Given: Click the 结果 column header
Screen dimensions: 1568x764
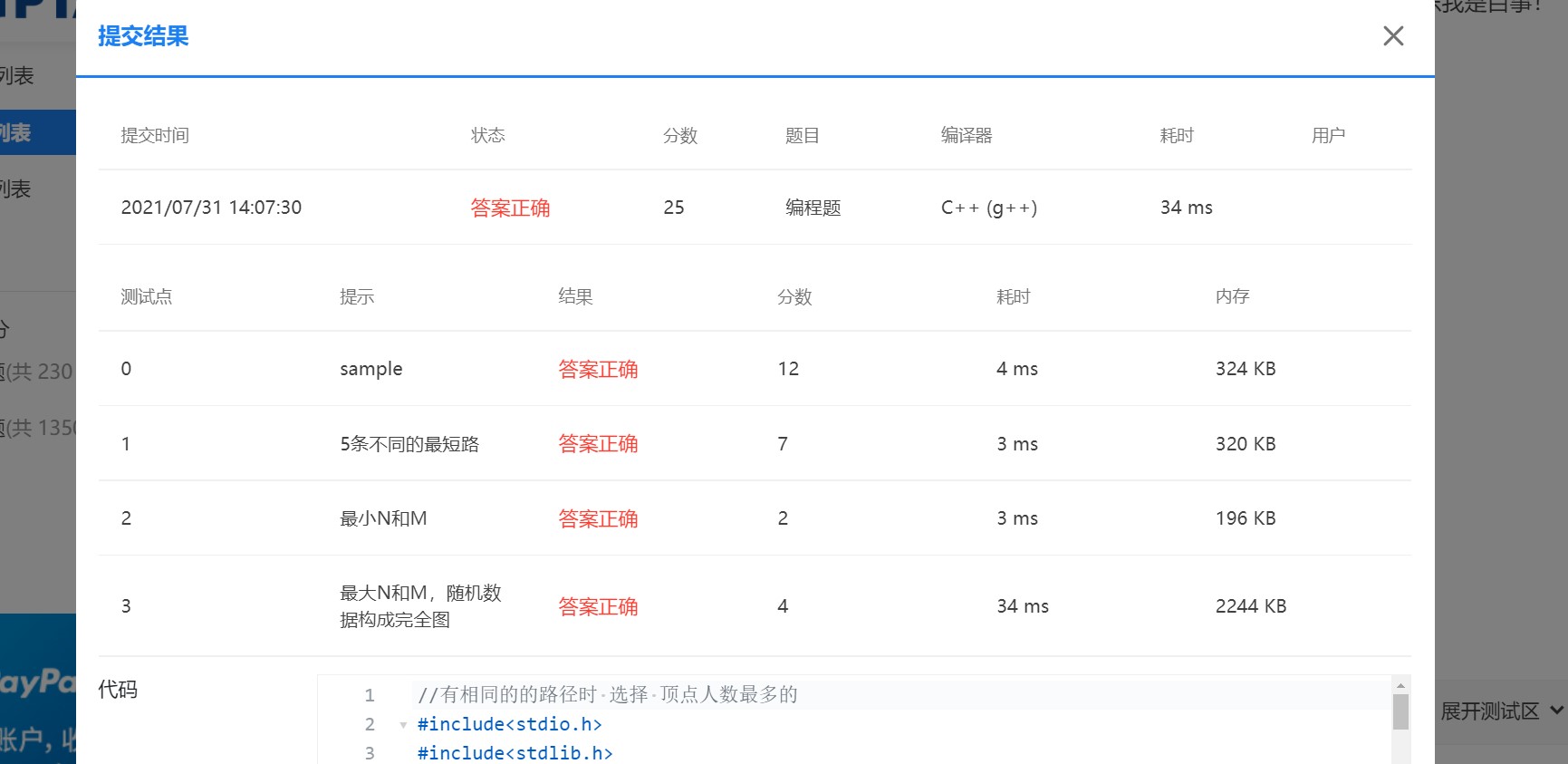Looking at the screenshot, I should click(575, 296).
